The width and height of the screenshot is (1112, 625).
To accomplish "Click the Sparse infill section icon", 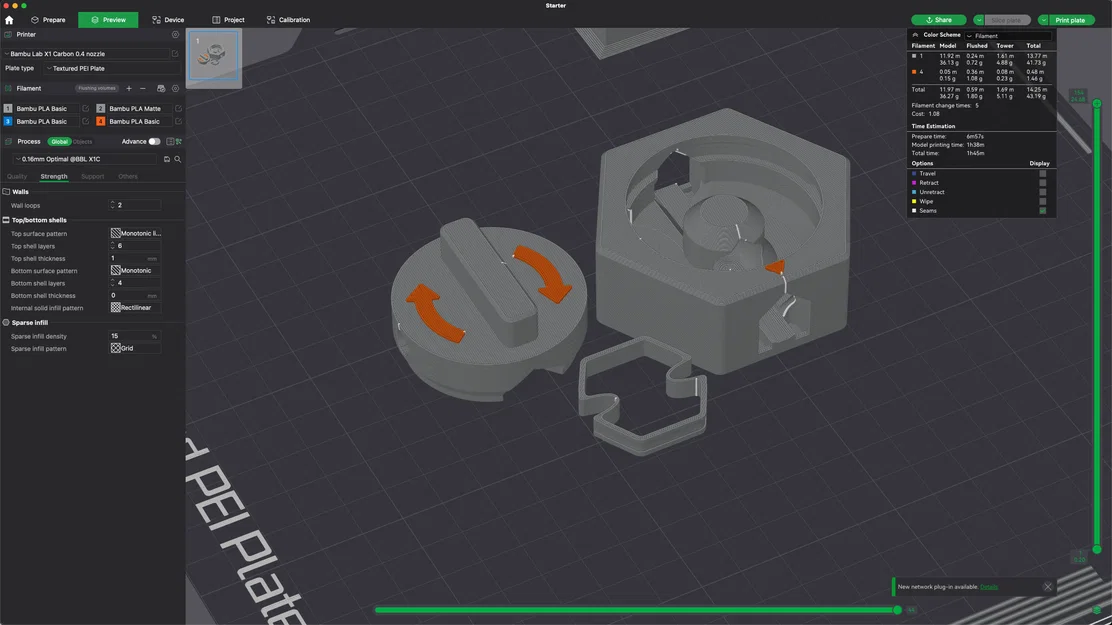I will point(6,322).
